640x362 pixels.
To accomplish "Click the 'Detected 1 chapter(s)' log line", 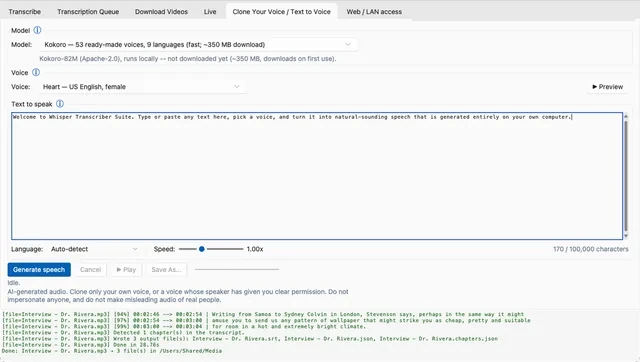I will 123,333.
